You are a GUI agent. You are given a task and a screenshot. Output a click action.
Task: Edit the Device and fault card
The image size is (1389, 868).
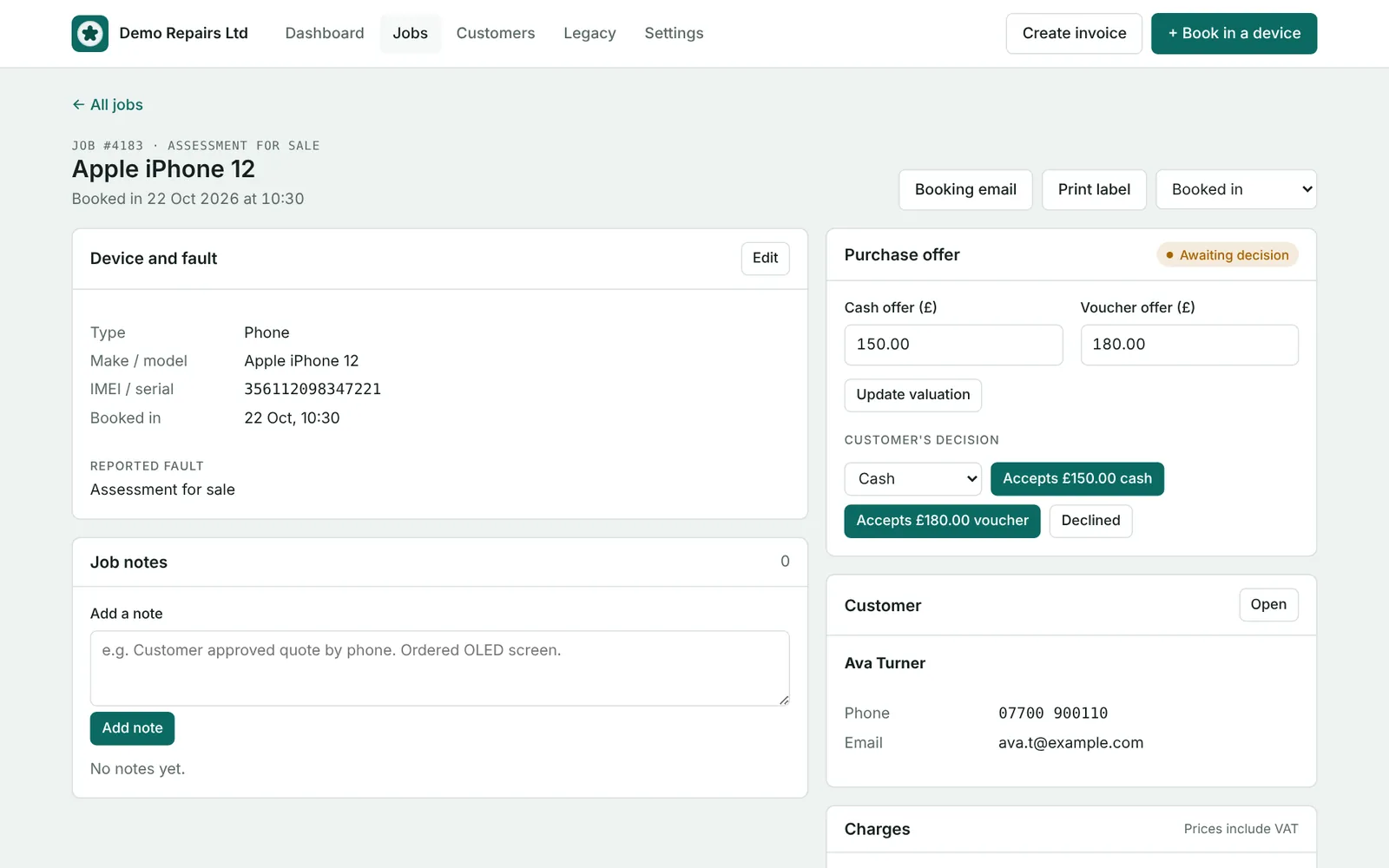(765, 258)
